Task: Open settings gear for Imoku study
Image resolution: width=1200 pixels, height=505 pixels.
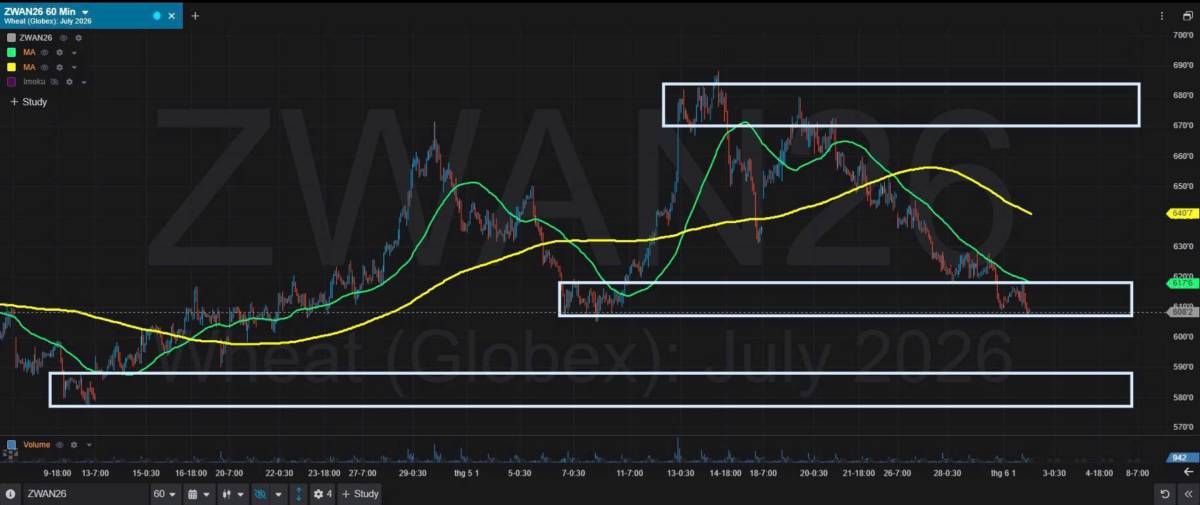Action: pos(69,82)
